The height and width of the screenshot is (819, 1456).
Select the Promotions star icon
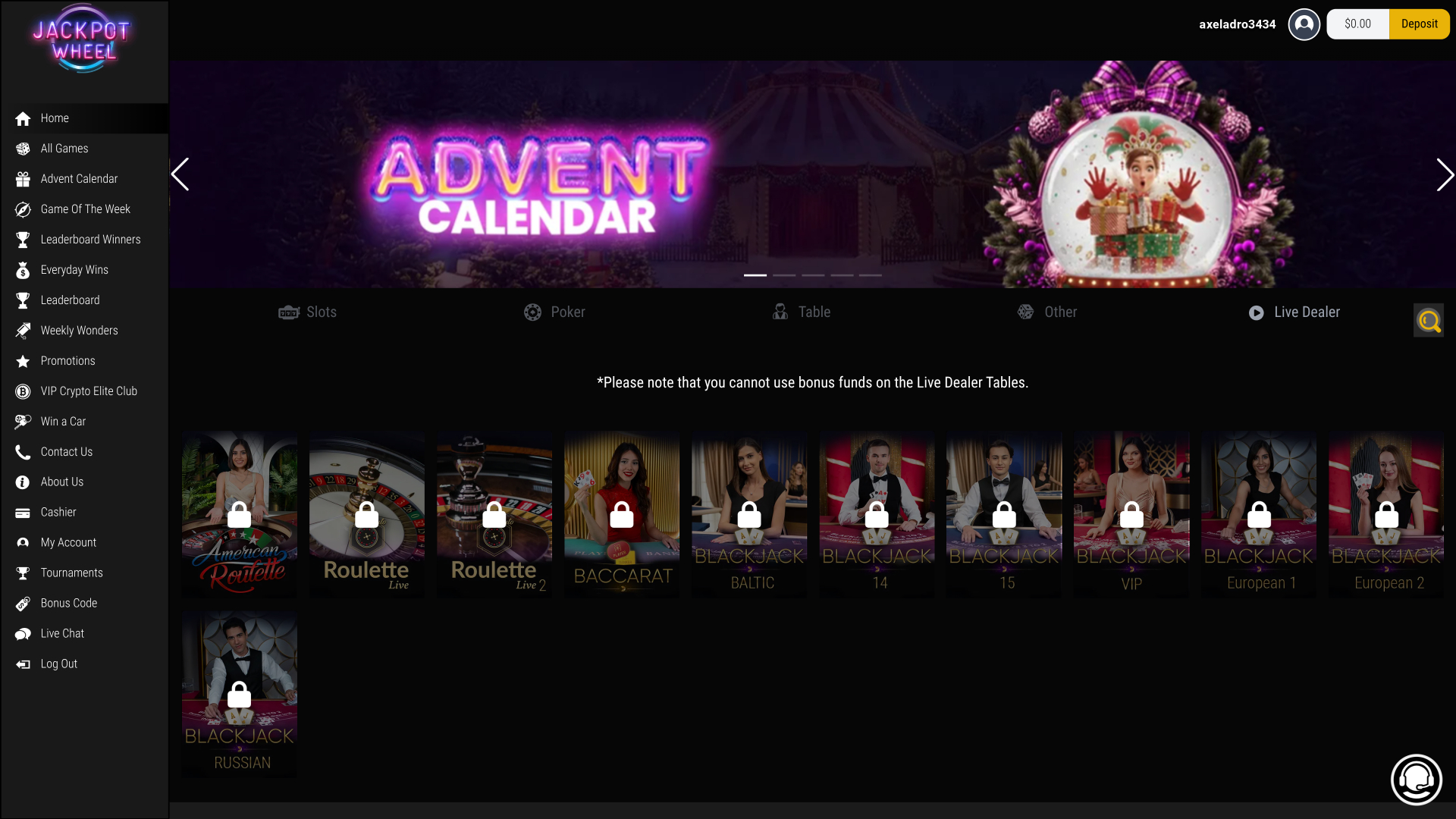click(x=23, y=361)
